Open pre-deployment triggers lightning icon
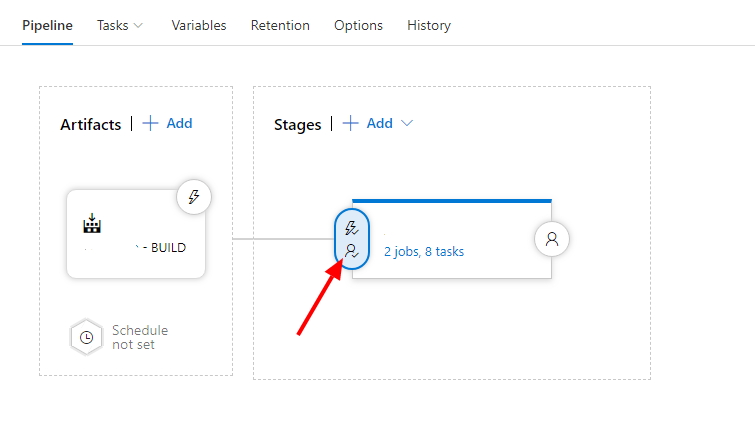The image size is (755, 442). [351, 228]
